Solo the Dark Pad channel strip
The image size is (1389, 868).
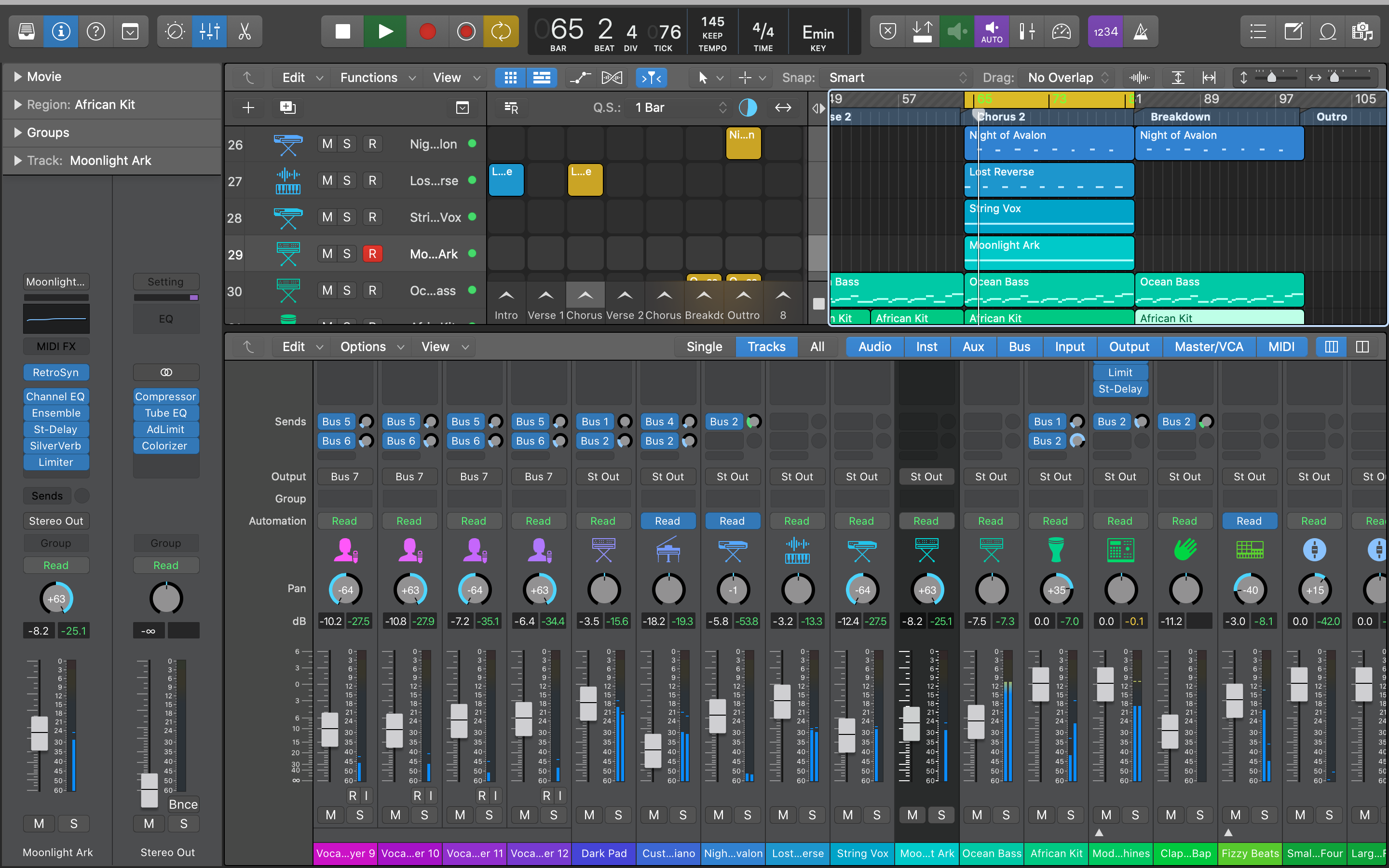click(x=618, y=814)
